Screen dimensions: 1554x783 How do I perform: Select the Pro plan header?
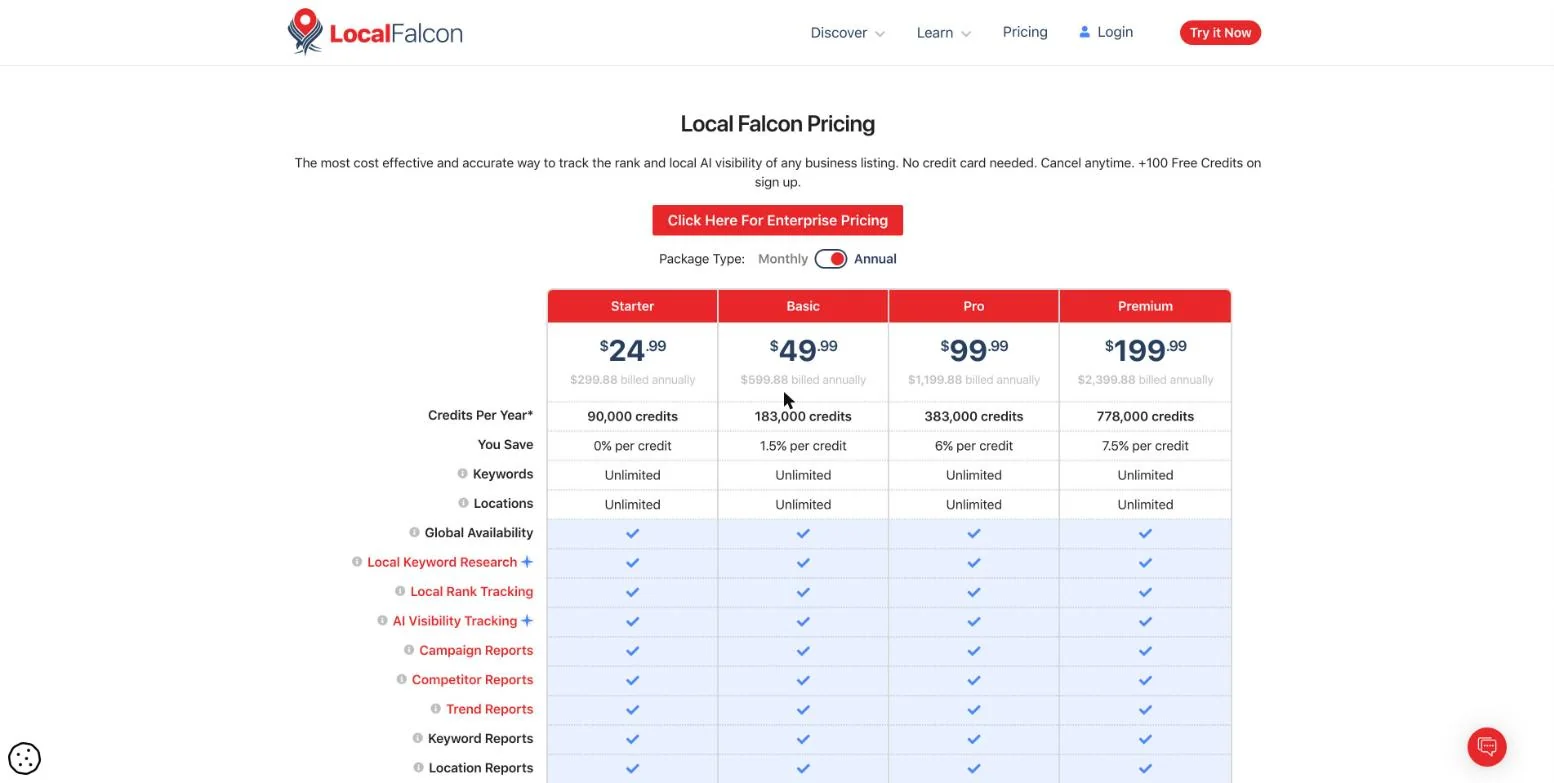pos(974,306)
